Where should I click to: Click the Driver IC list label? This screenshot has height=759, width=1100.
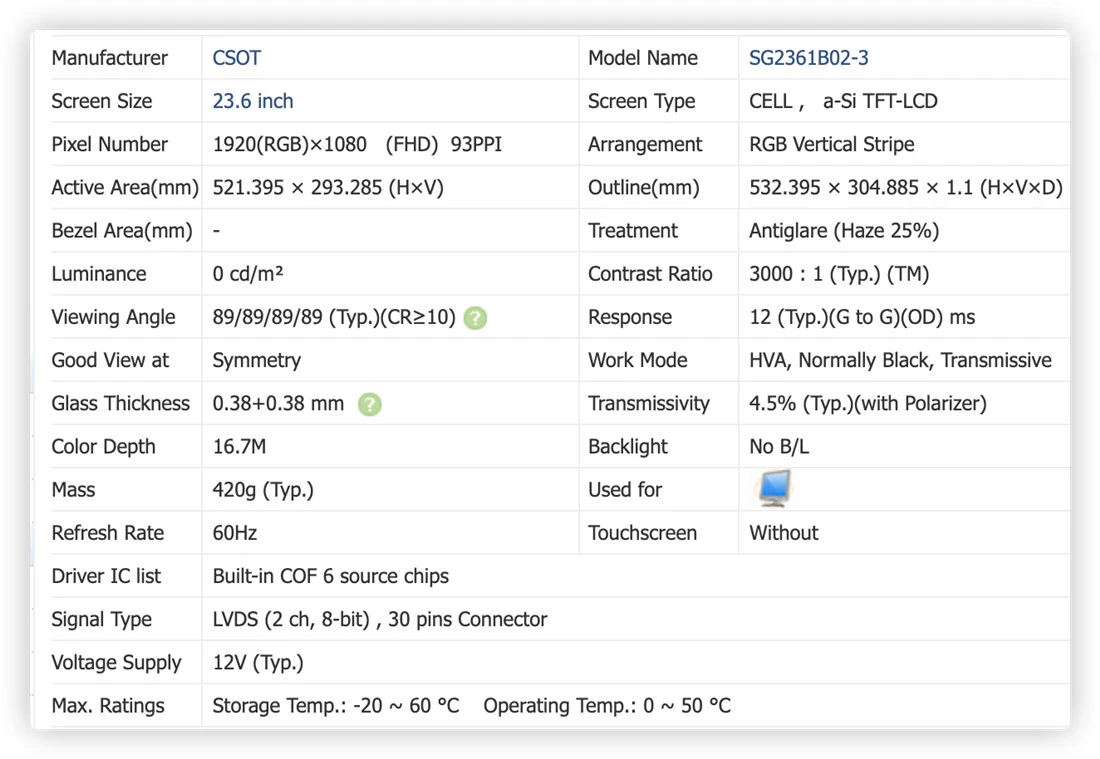coord(106,577)
